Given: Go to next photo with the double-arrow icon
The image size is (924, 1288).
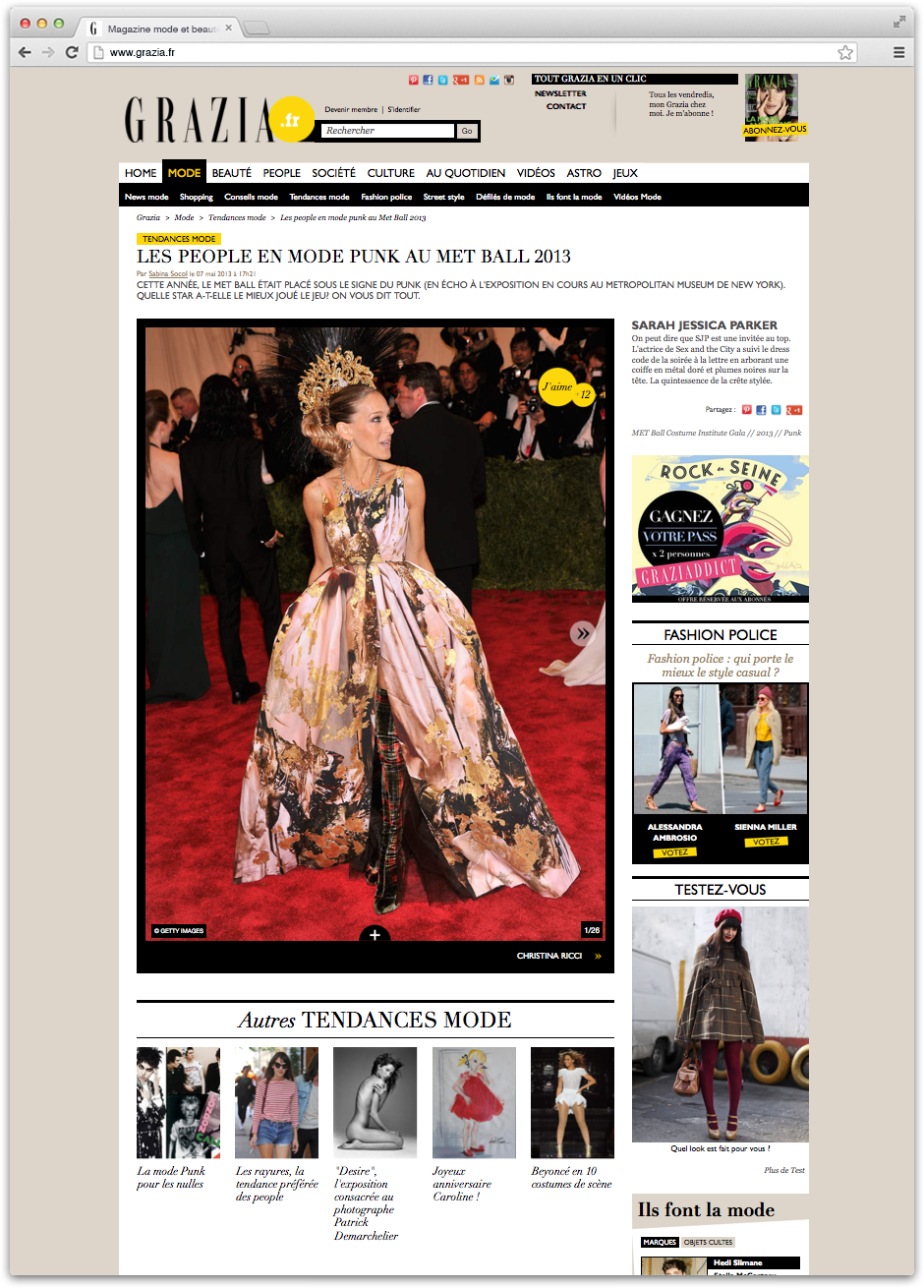Looking at the screenshot, I should click(x=582, y=633).
